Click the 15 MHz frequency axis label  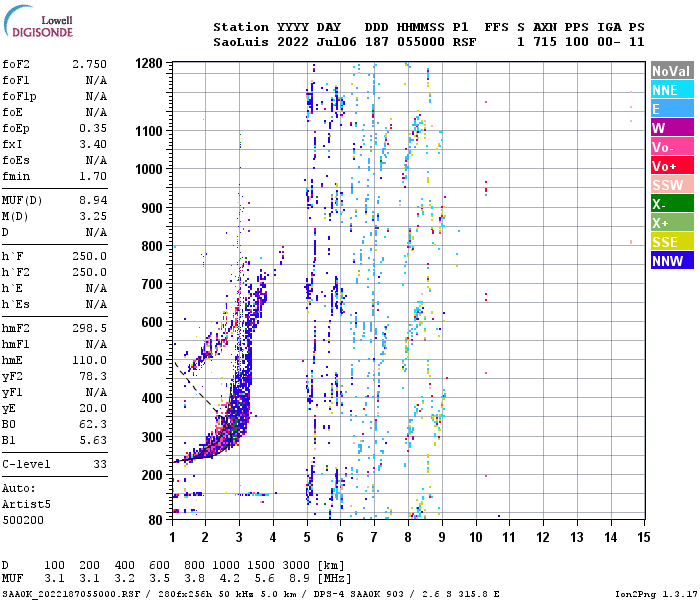(x=643, y=537)
